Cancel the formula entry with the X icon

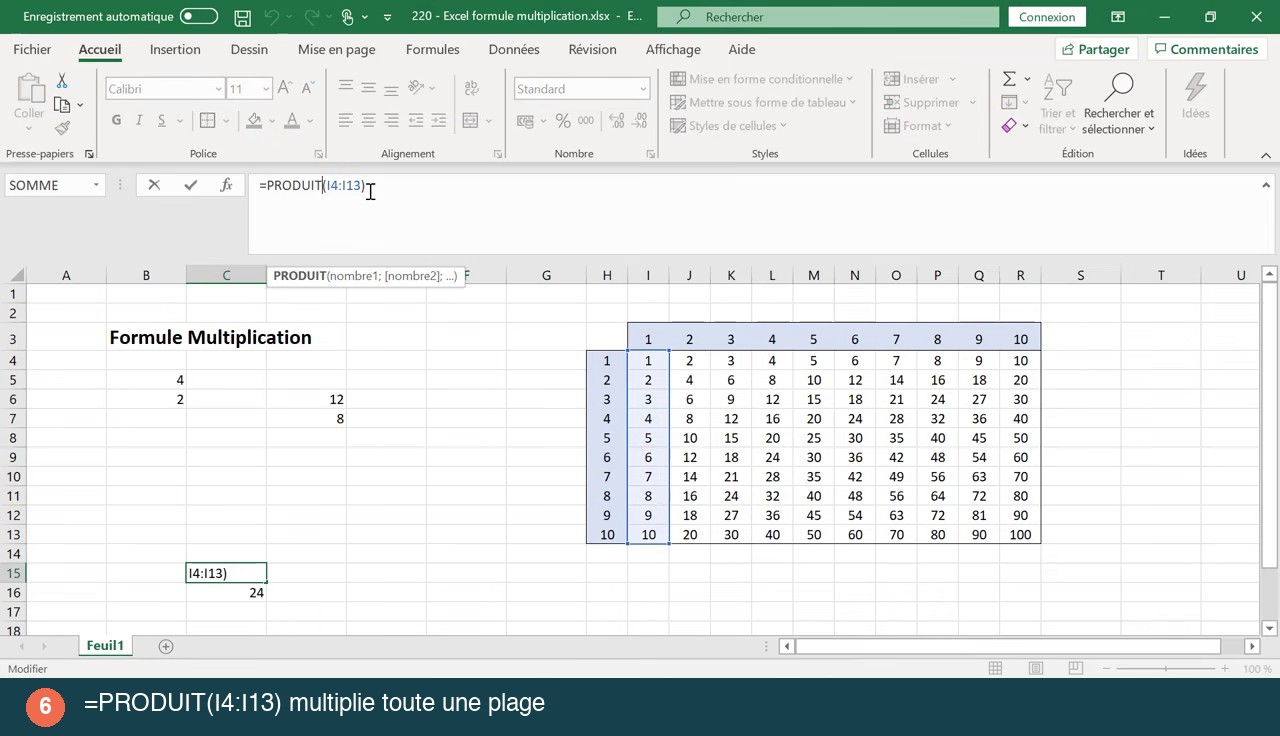tap(154, 185)
